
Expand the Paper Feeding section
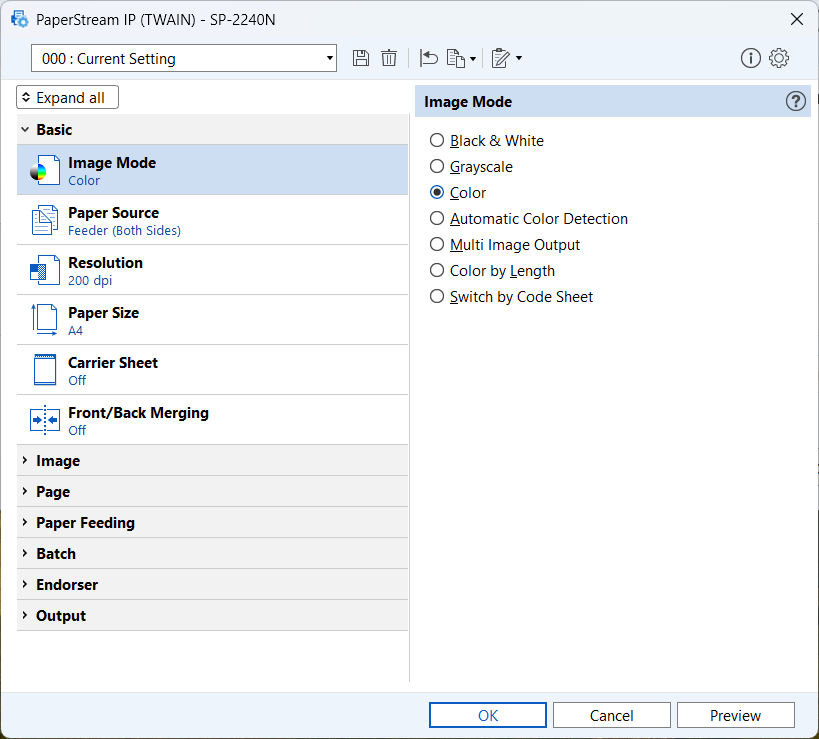coord(212,522)
